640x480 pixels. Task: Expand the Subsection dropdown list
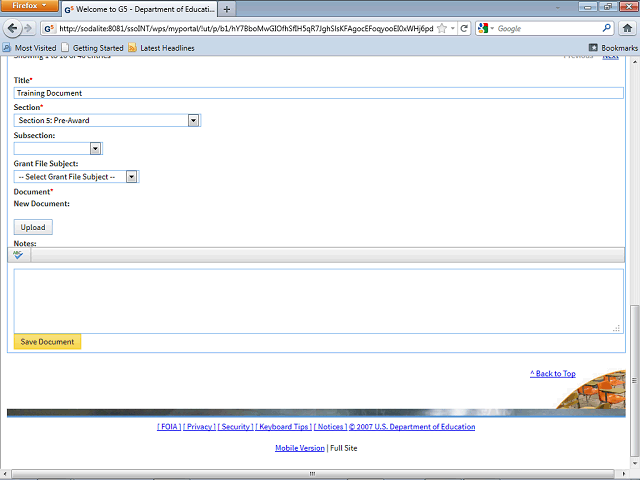(x=95, y=148)
